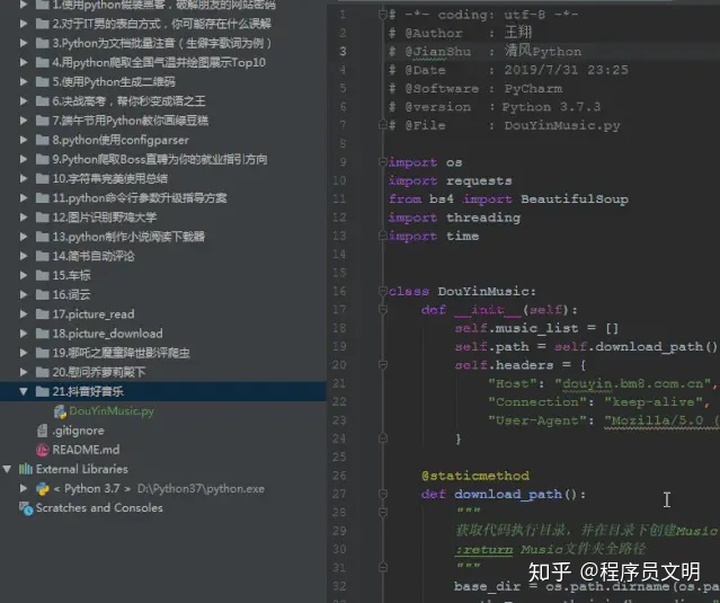Click the 15.车标 folder icon
The height and width of the screenshot is (603, 720).
pyautogui.click(x=42, y=275)
